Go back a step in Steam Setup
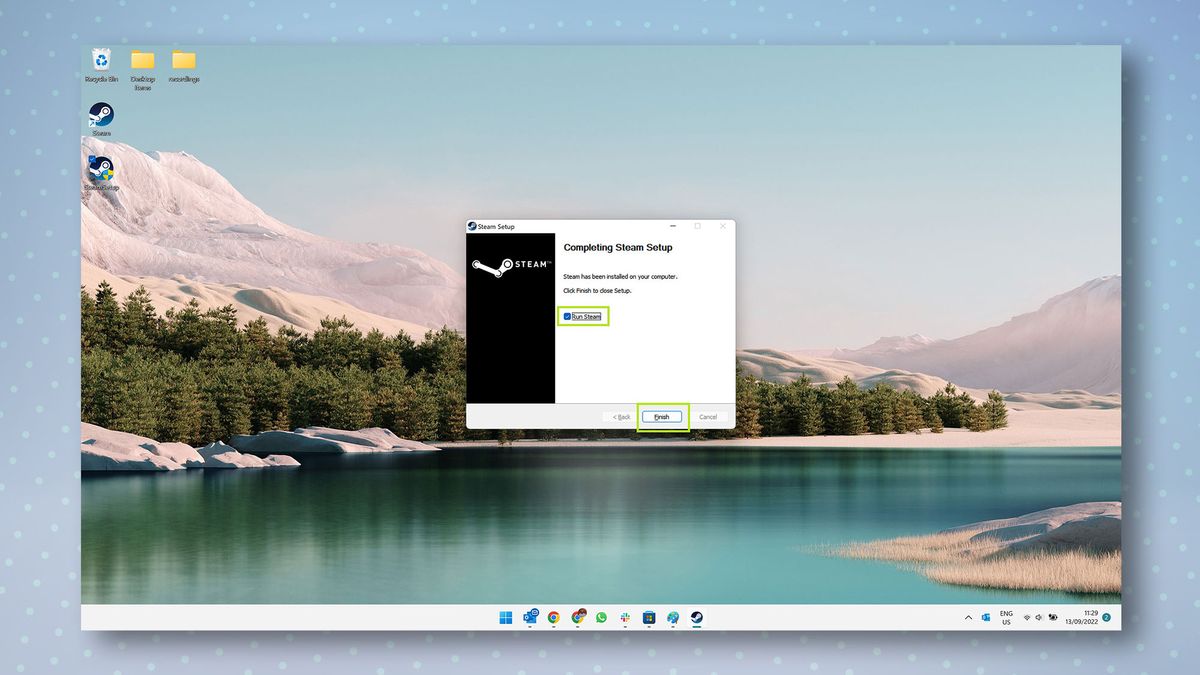This screenshot has width=1200, height=675. [x=620, y=416]
